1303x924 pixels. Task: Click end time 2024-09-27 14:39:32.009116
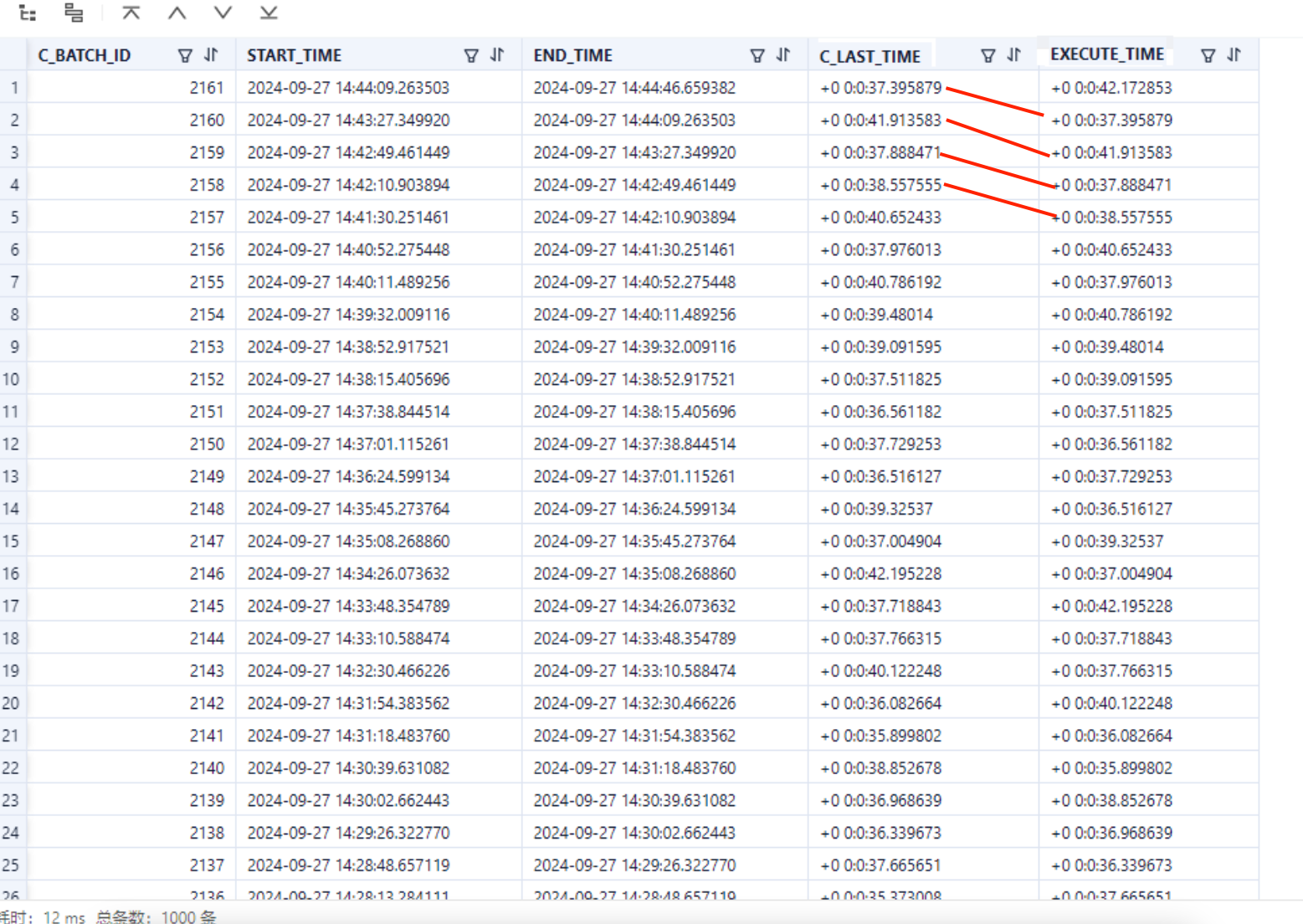(634, 346)
